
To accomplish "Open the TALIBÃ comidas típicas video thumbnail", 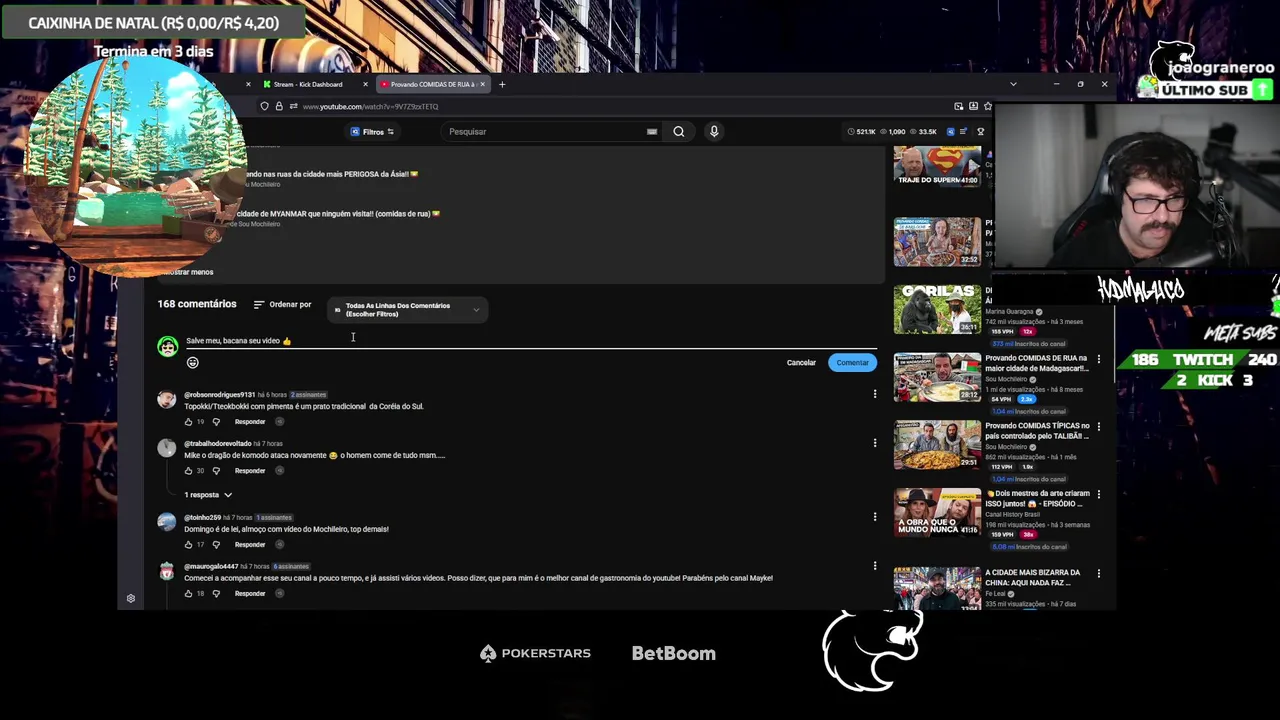I will pos(937,445).
